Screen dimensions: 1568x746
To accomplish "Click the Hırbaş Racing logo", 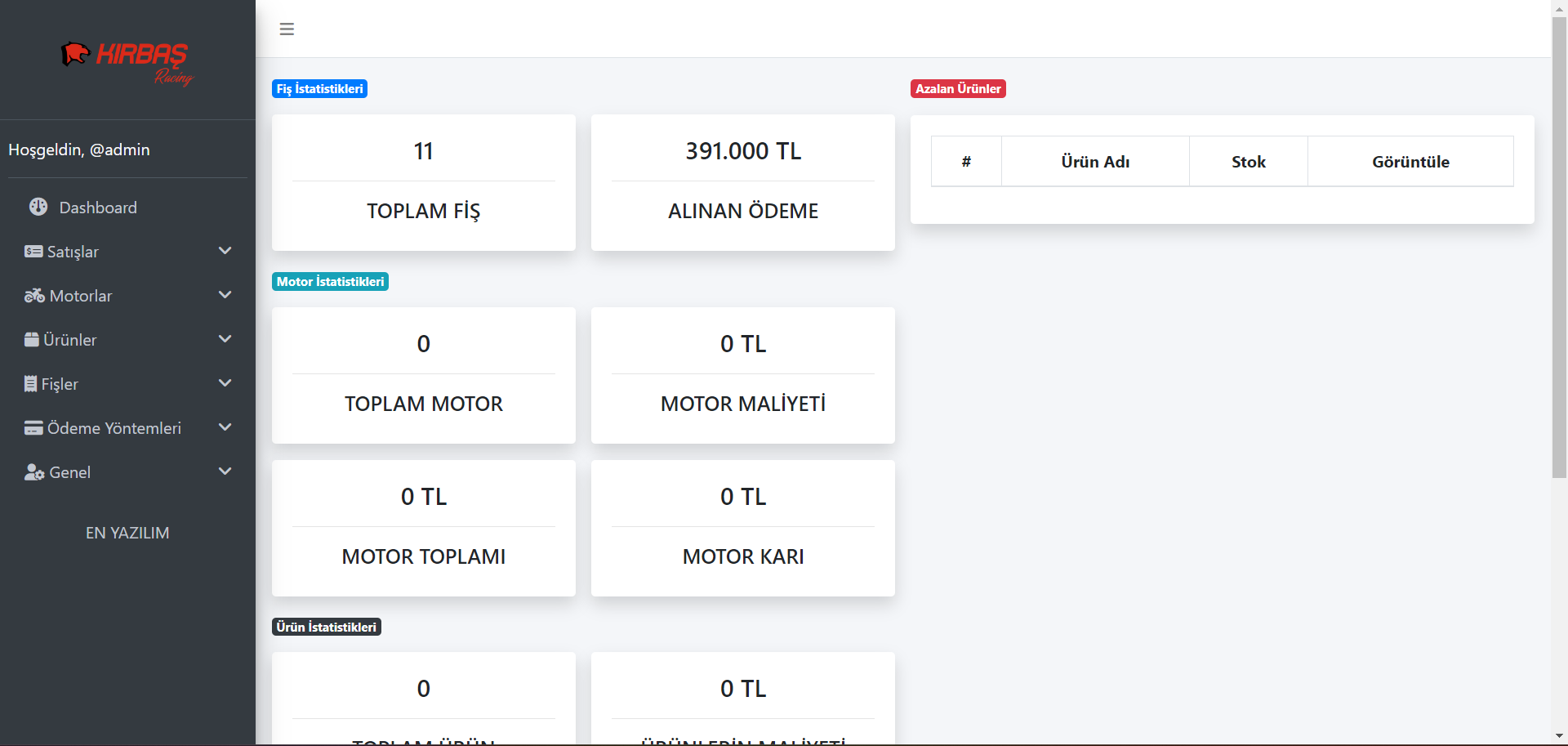I will coord(127,62).
